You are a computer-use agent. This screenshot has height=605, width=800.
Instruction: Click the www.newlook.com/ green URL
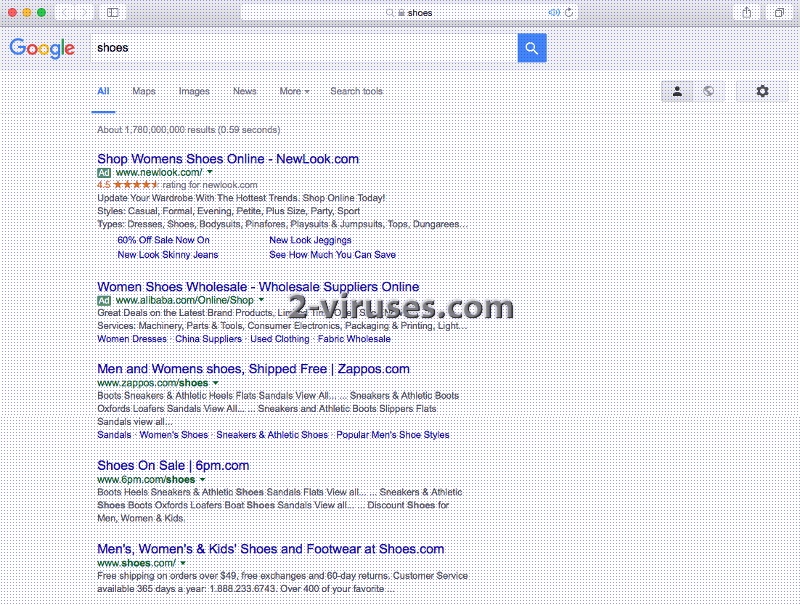pos(159,172)
